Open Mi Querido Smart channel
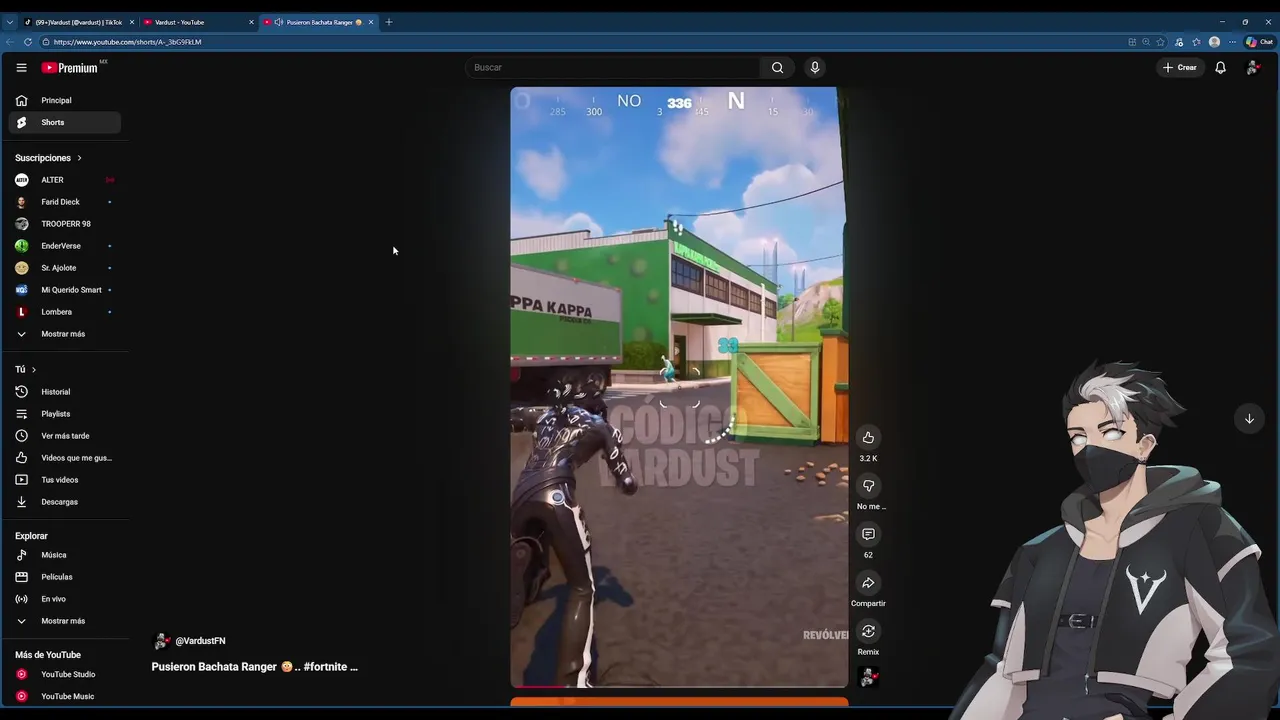 pyautogui.click(x=65, y=290)
